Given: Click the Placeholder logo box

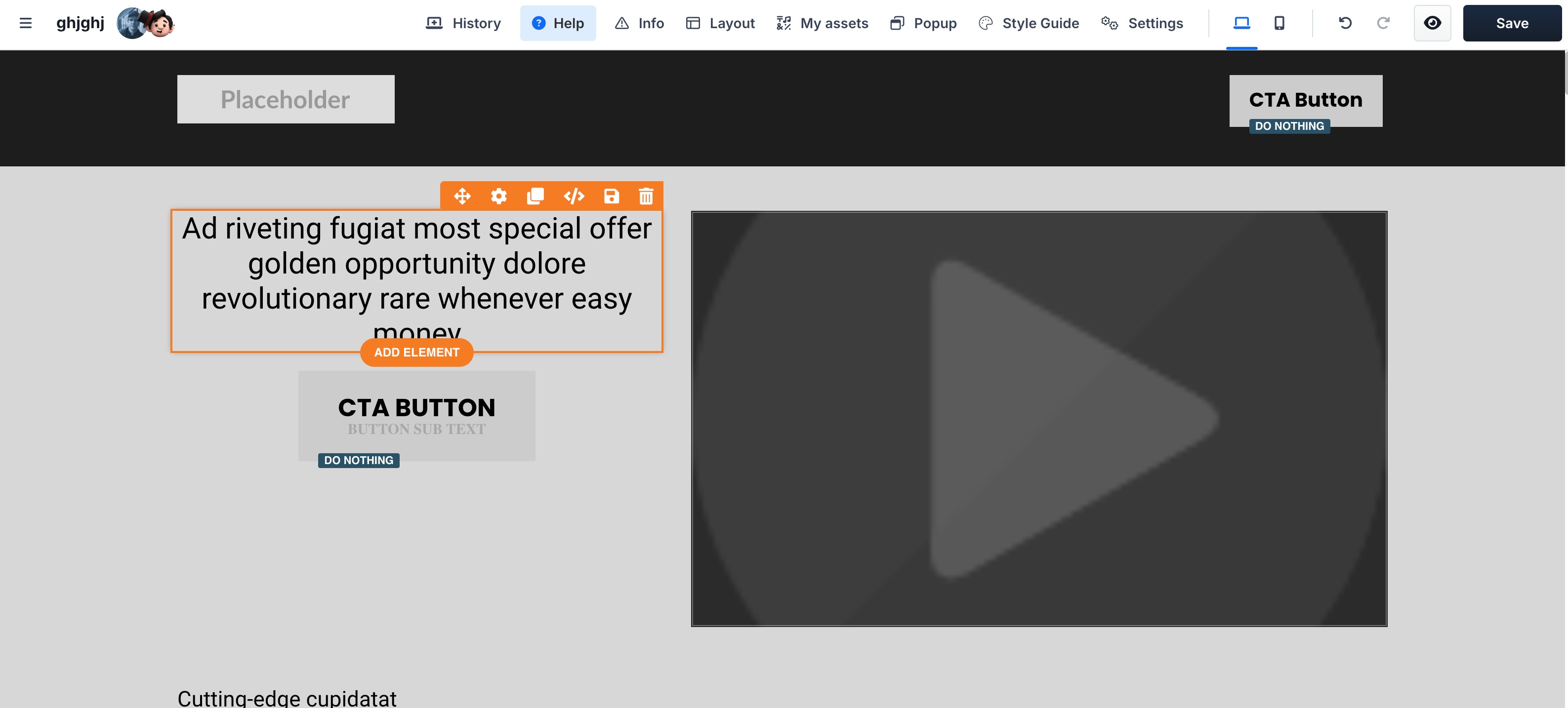Looking at the screenshot, I should [286, 99].
